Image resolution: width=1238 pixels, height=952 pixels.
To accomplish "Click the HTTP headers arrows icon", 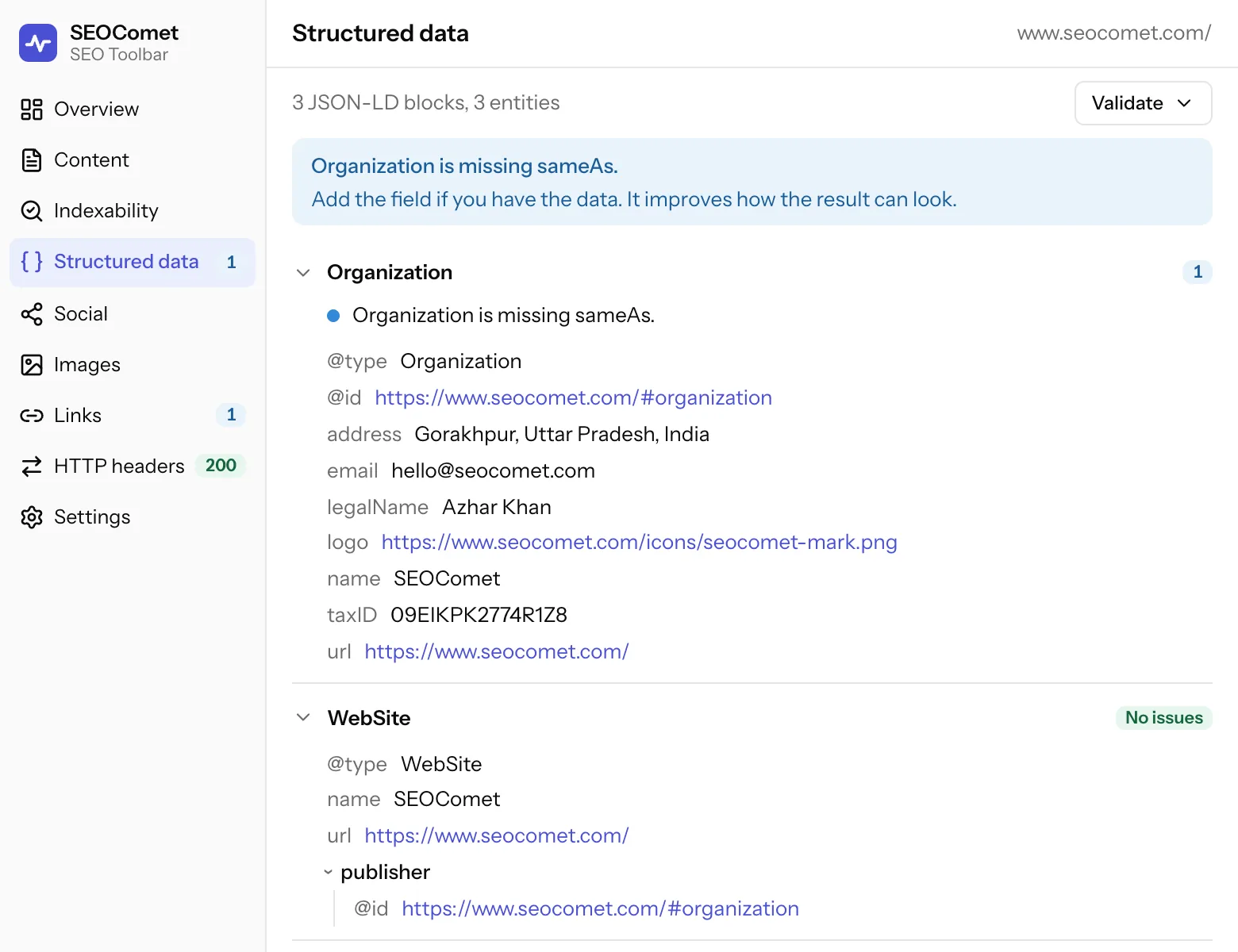I will coord(32,466).
